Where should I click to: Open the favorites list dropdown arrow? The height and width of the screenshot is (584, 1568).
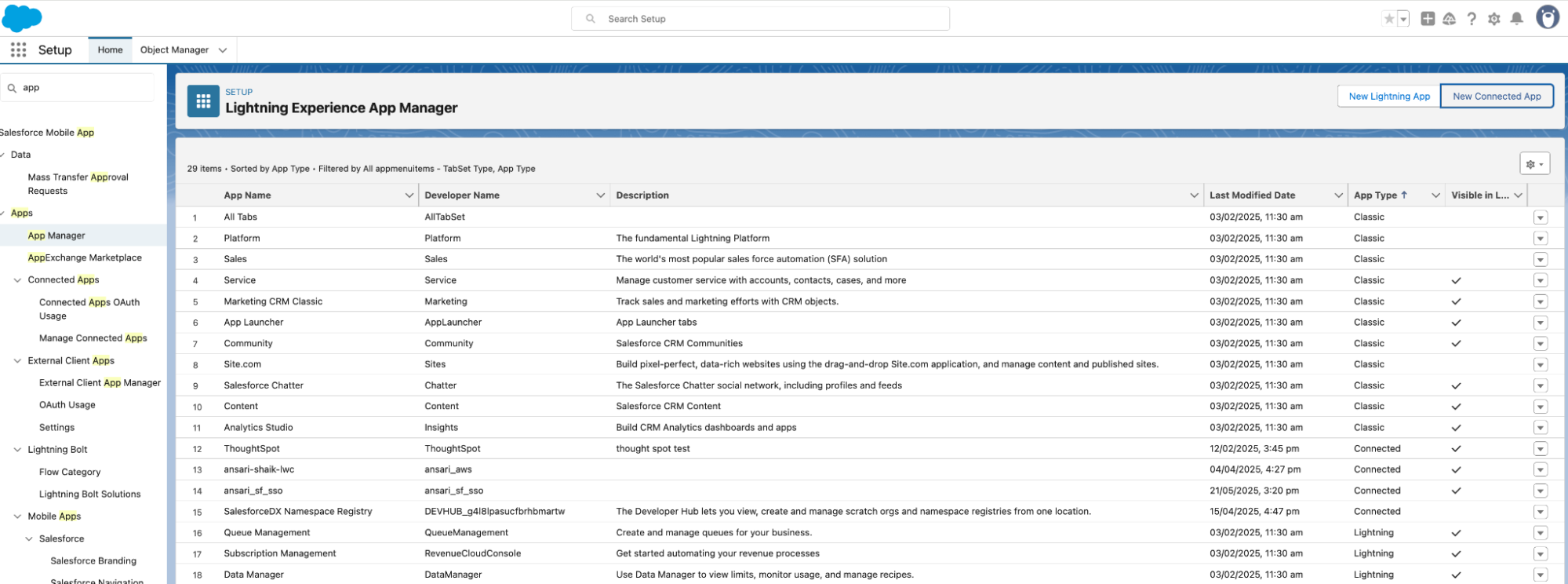[x=1403, y=19]
